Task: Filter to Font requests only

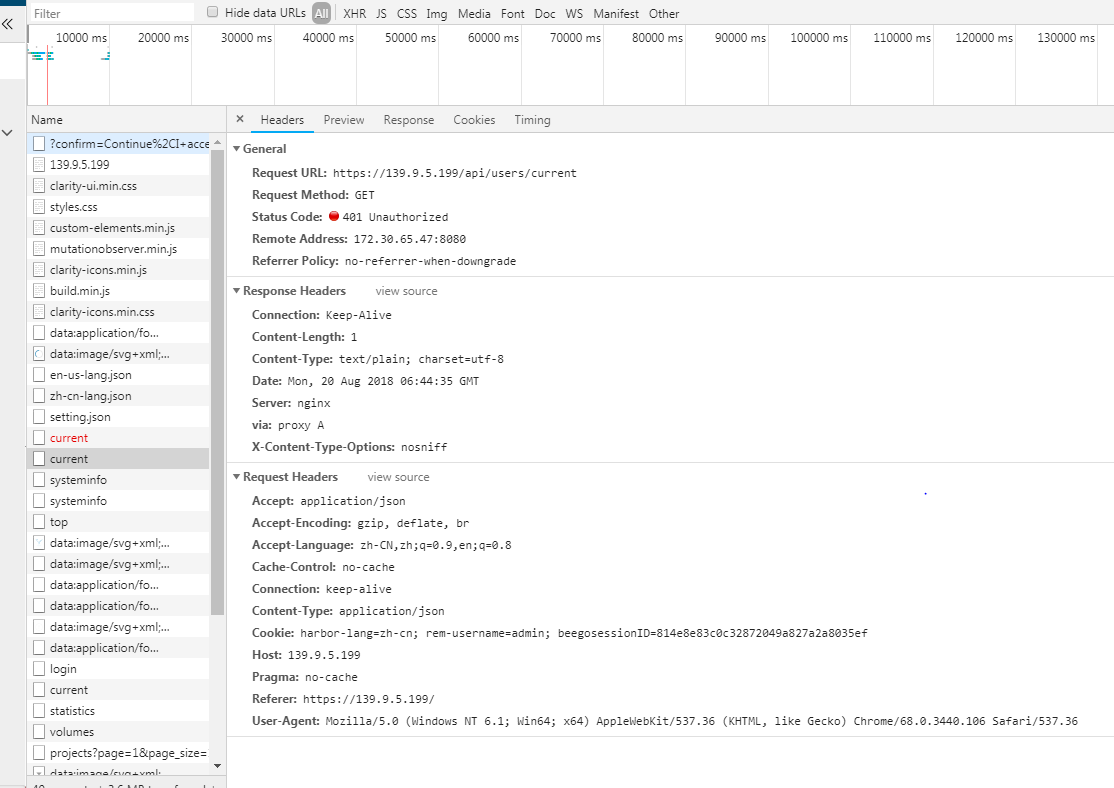Action: 512,13
